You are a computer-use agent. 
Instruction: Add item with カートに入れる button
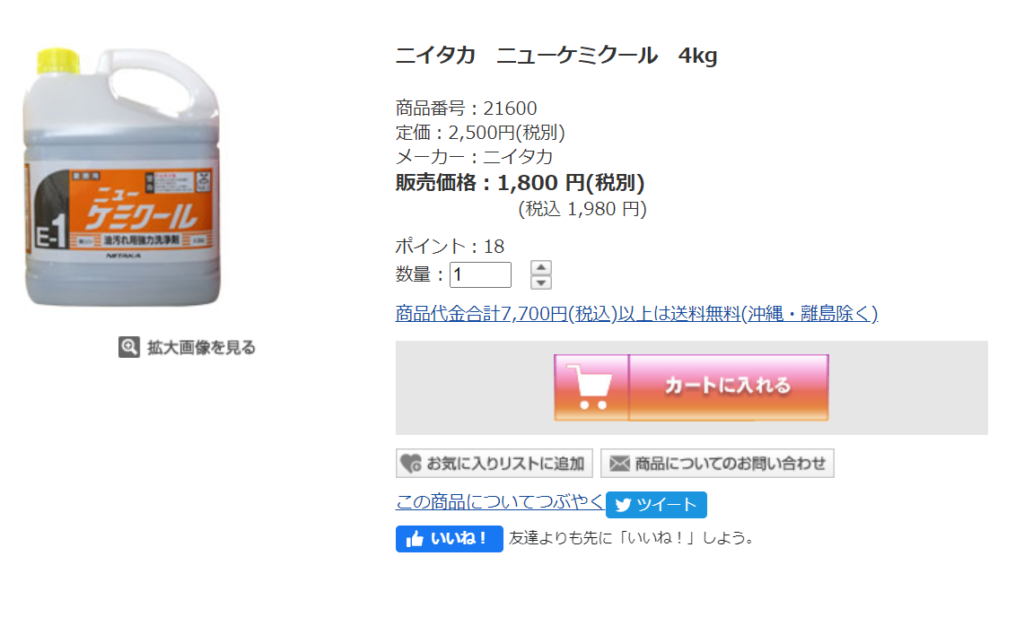click(692, 387)
